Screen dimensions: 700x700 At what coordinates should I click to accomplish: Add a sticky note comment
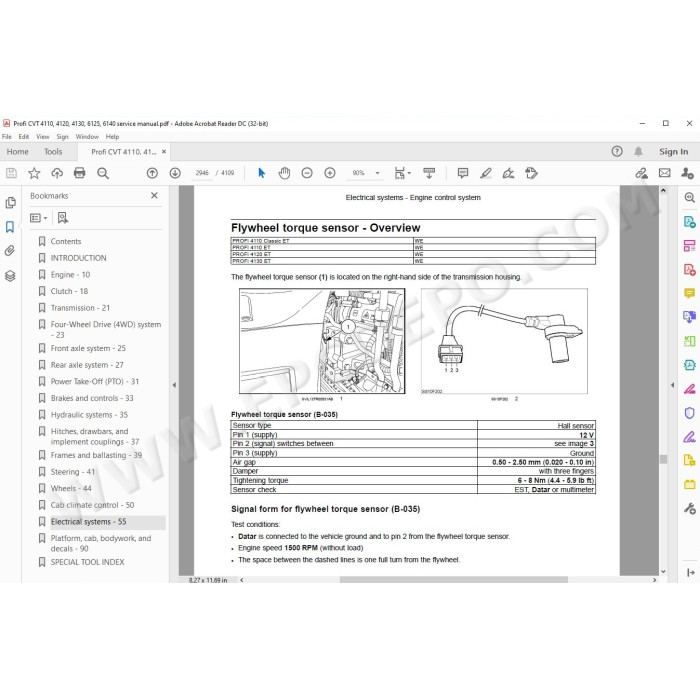[x=463, y=173]
